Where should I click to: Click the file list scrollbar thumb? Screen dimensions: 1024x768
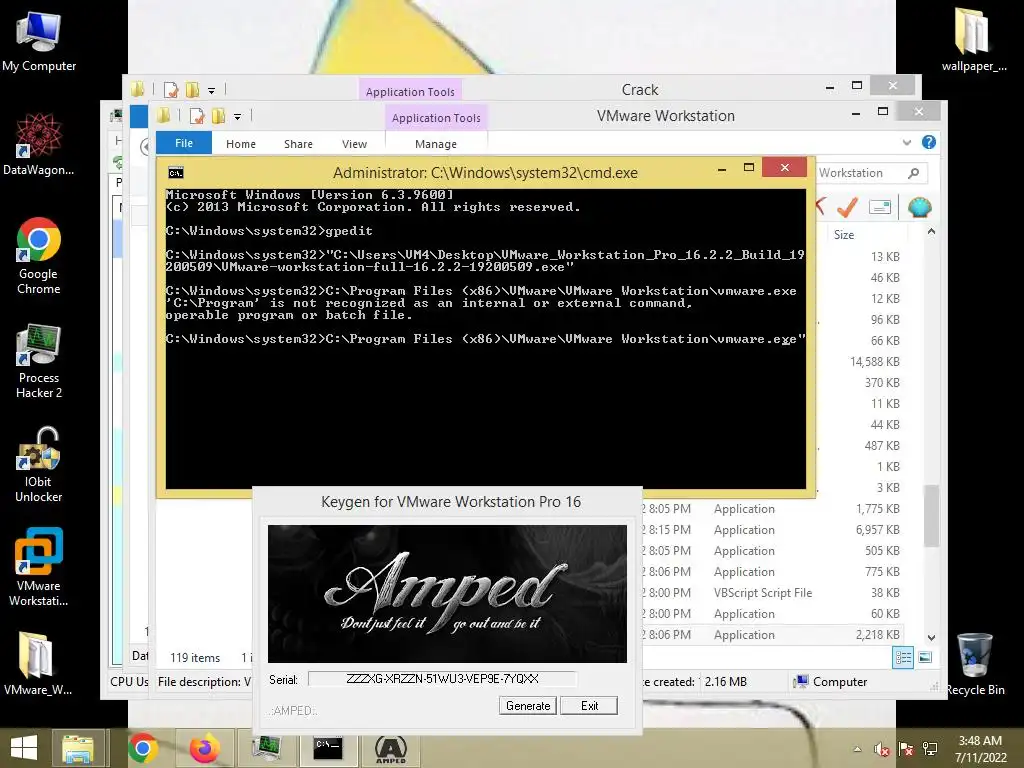tap(931, 516)
